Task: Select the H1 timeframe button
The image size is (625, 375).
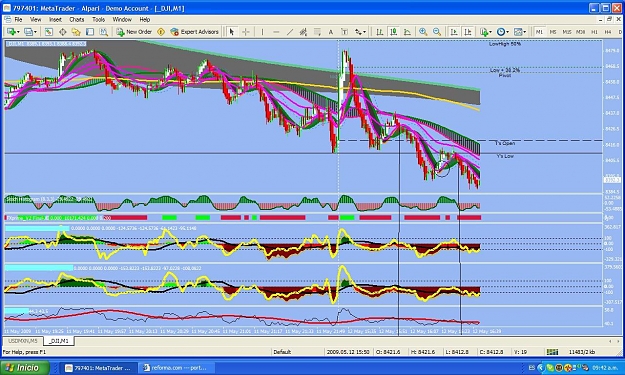Action: 594,32
